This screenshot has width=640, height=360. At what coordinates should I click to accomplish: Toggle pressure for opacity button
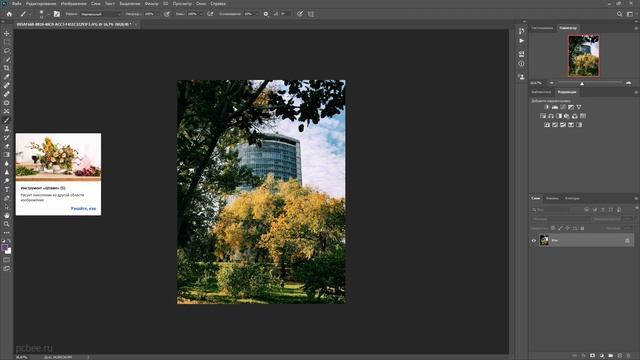(167, 14)
